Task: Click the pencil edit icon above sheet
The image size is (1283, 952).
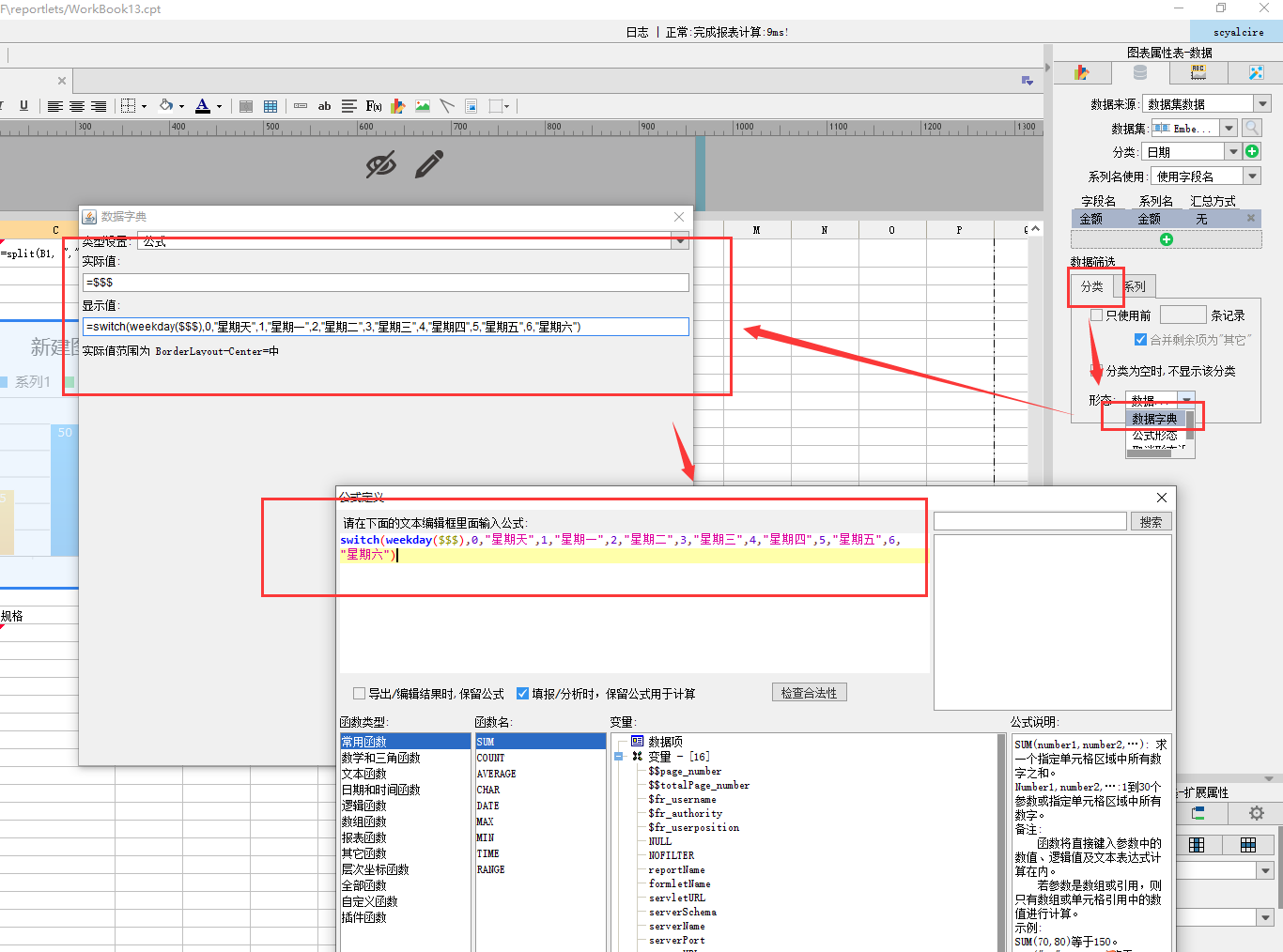Action: pyautogui.click(x=428, y=164)
